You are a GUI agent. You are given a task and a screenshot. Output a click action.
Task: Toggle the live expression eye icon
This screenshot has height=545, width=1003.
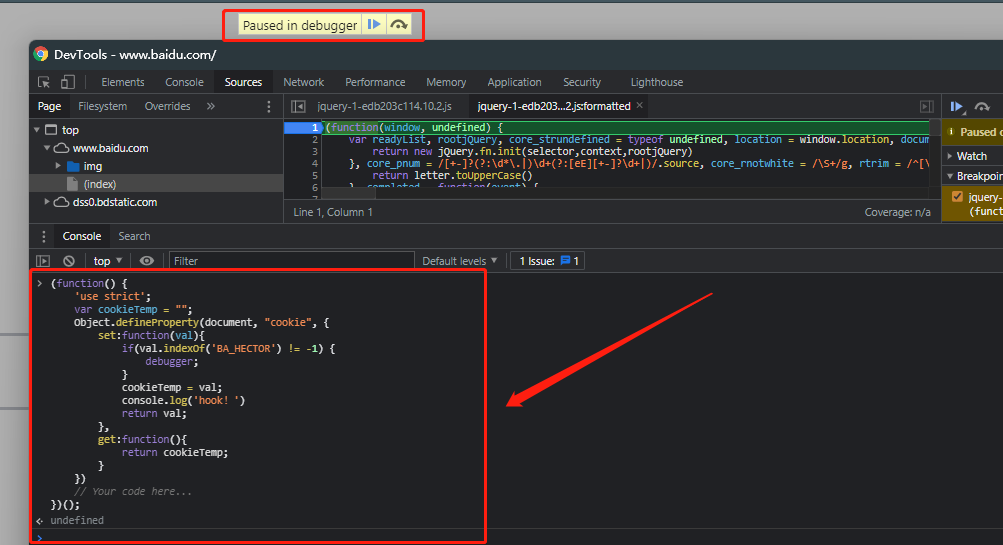click(146, 261)
